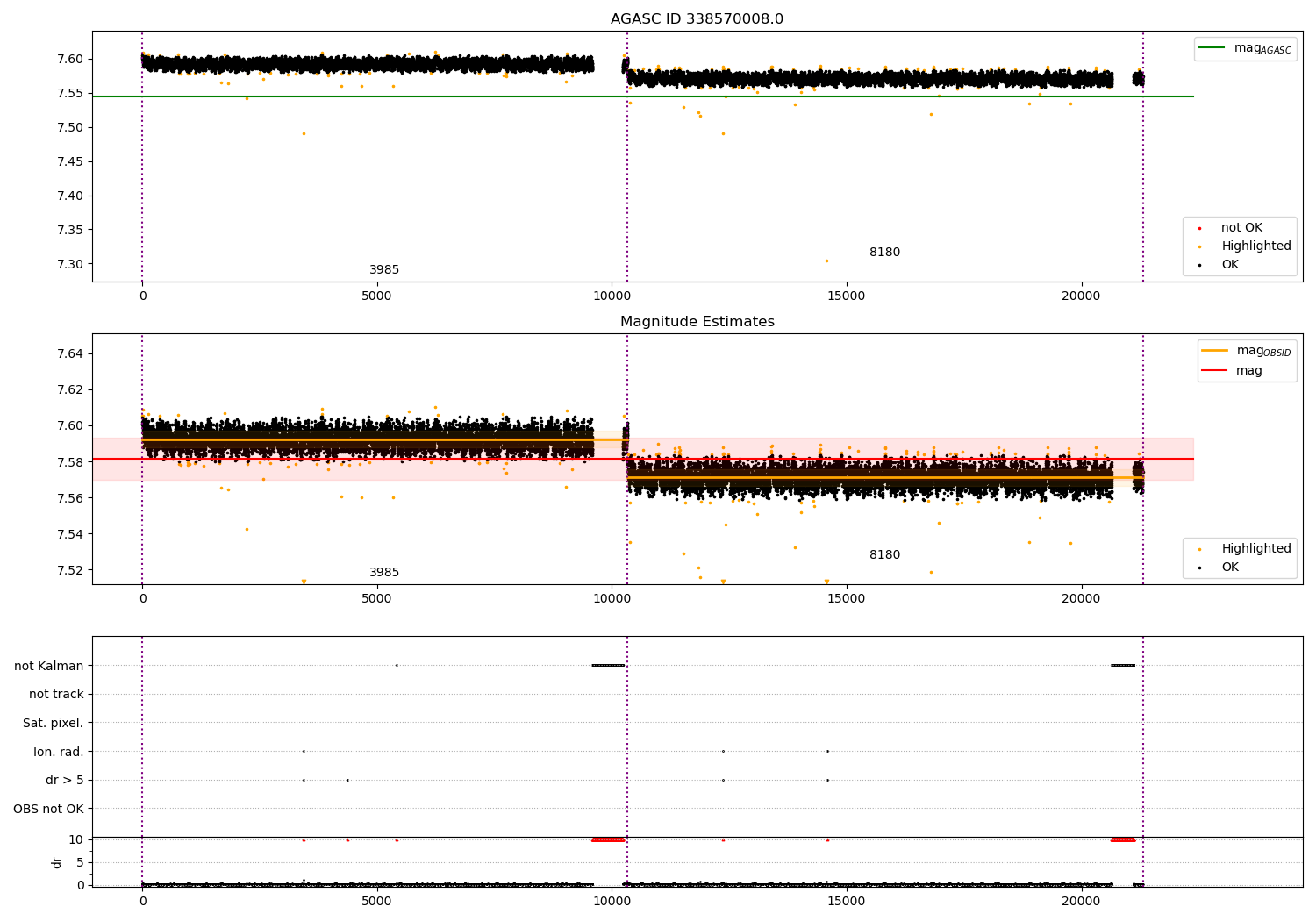This screenshot has height=921, width=1316.
Task: Click the 7.35 y-axis tick label
Action: click(72, 230)
